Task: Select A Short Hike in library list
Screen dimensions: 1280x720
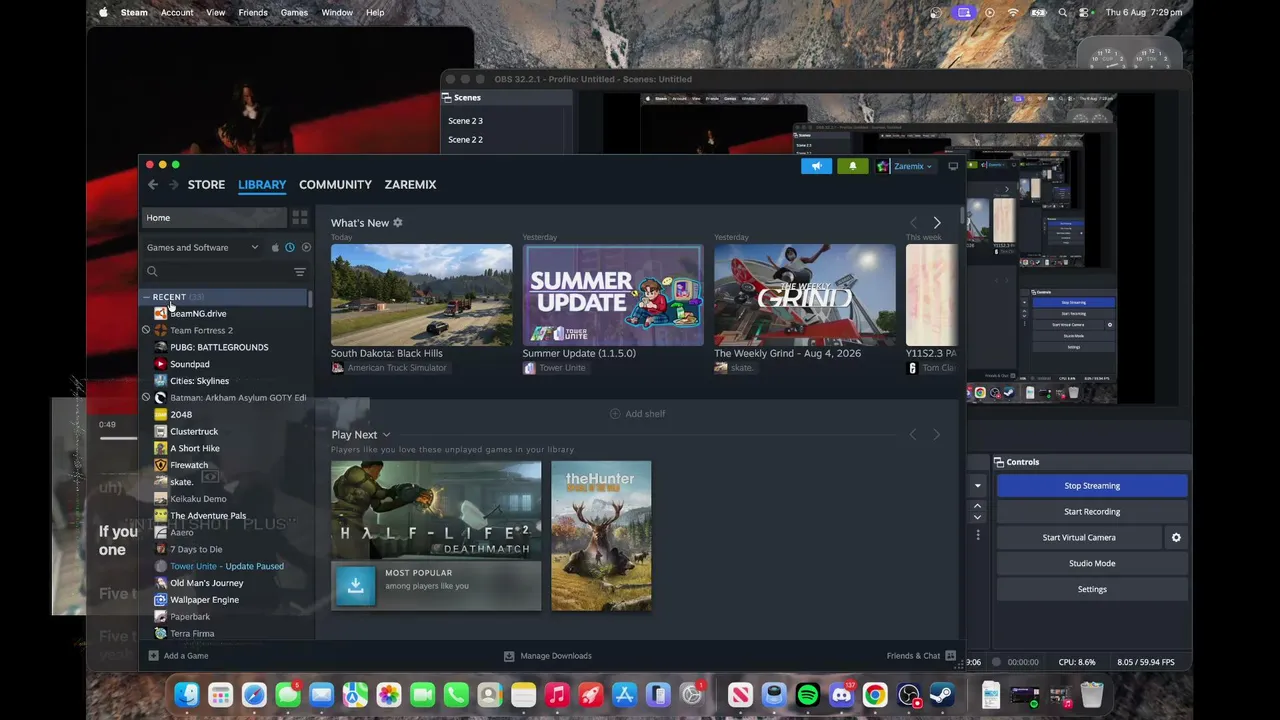Action: point(195,449)
